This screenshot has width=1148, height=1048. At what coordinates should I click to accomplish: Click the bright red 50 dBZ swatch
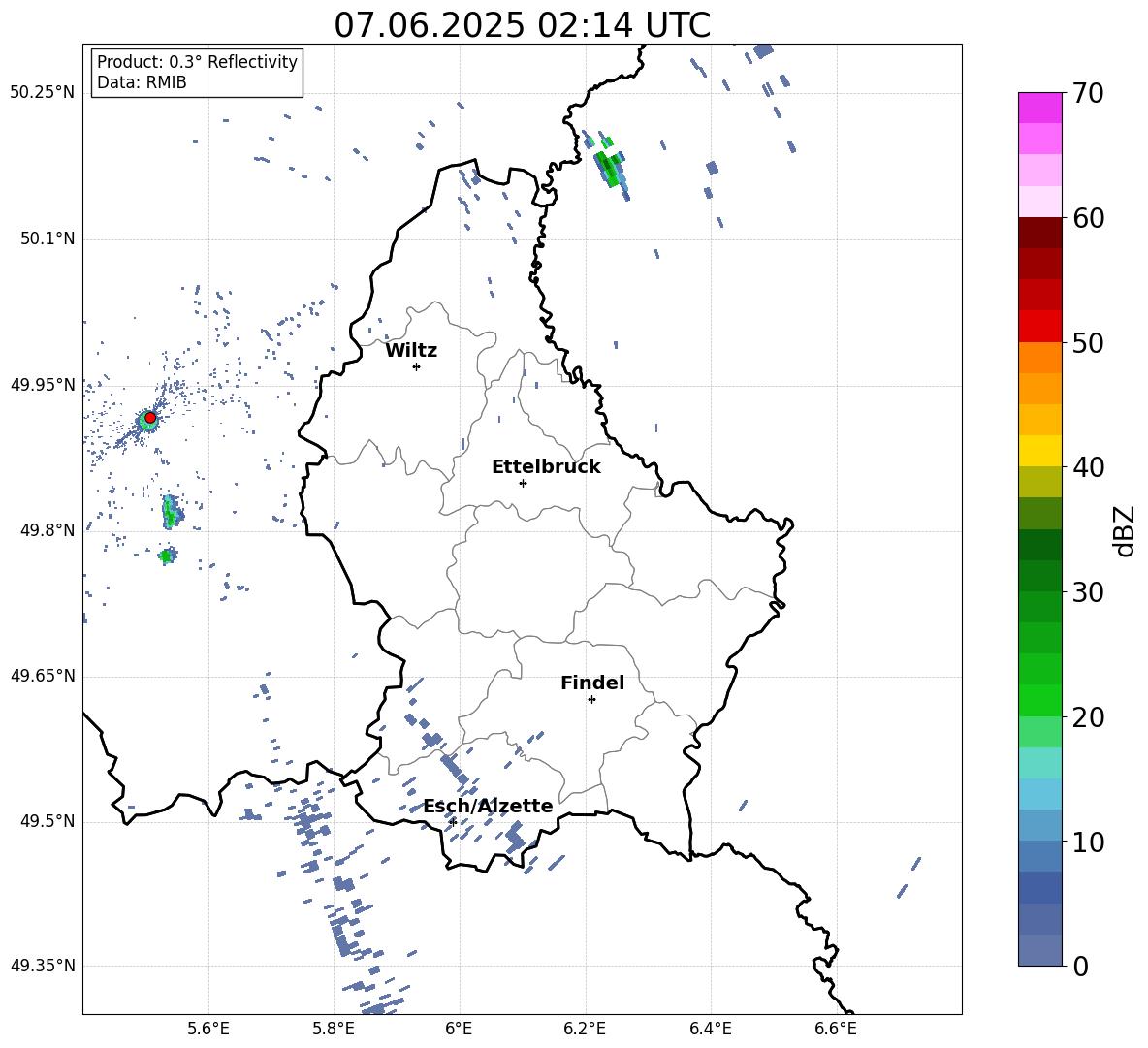(x=1039, y=327)
